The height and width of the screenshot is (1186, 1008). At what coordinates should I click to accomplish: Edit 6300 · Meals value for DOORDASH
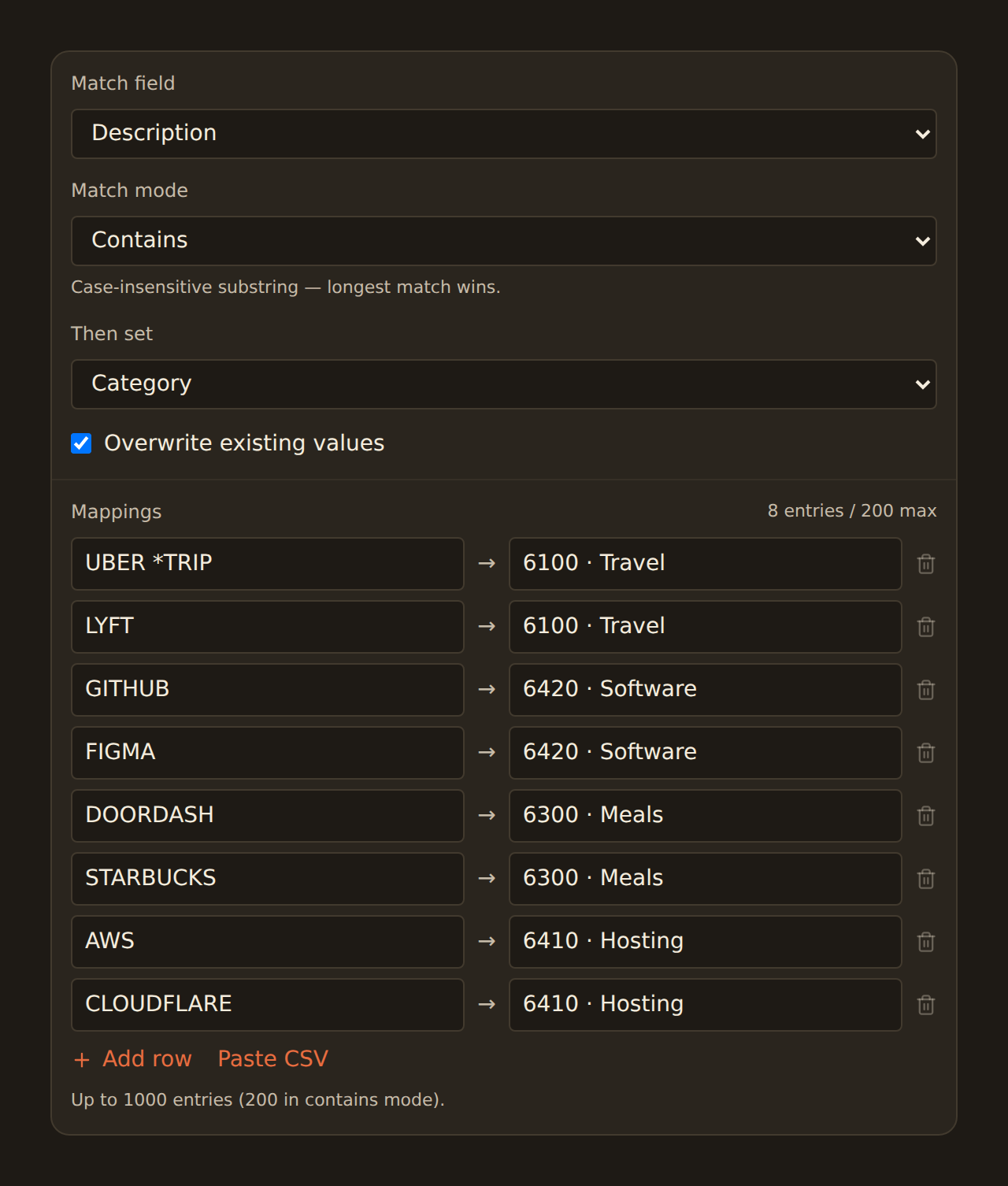point(706,816)
